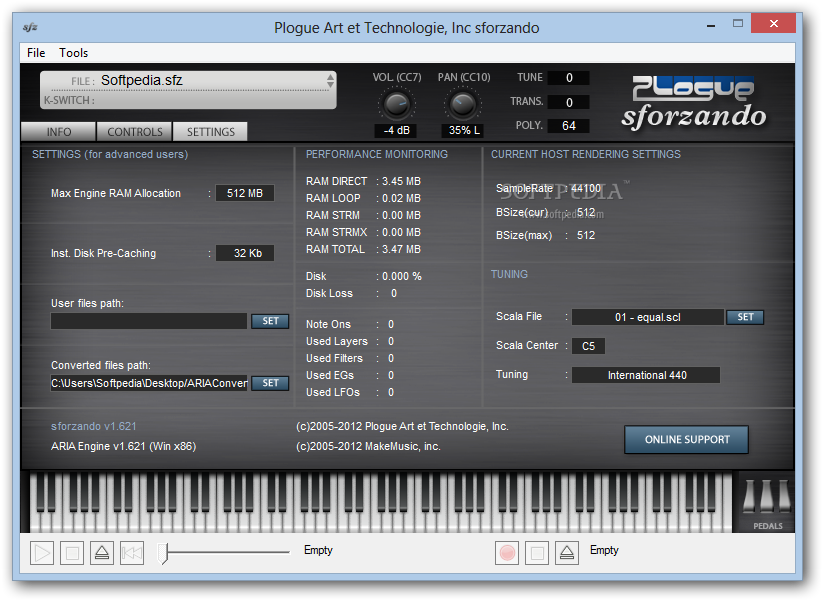Click the MIDI player rewind to start button

[132, 553]
